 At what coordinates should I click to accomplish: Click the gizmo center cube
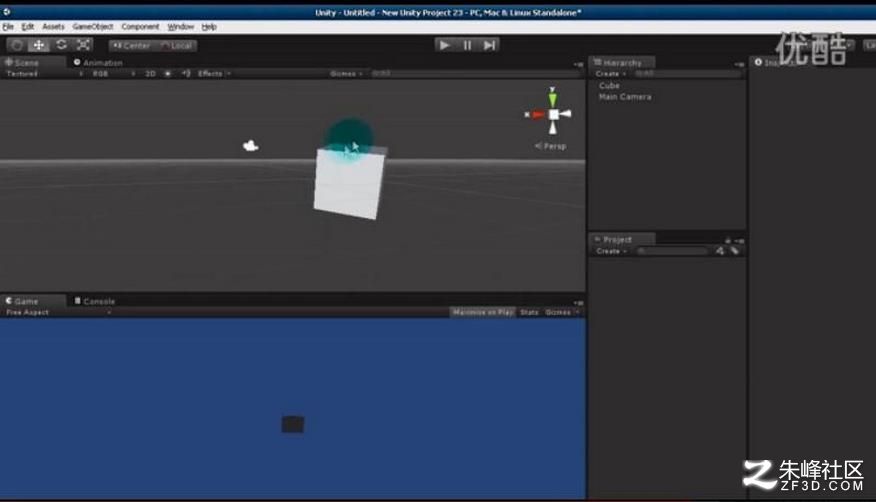(553, 114)
